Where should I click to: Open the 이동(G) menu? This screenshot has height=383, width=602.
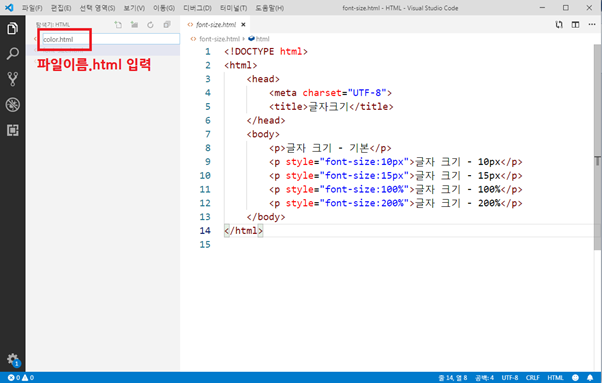click(164, 8)
